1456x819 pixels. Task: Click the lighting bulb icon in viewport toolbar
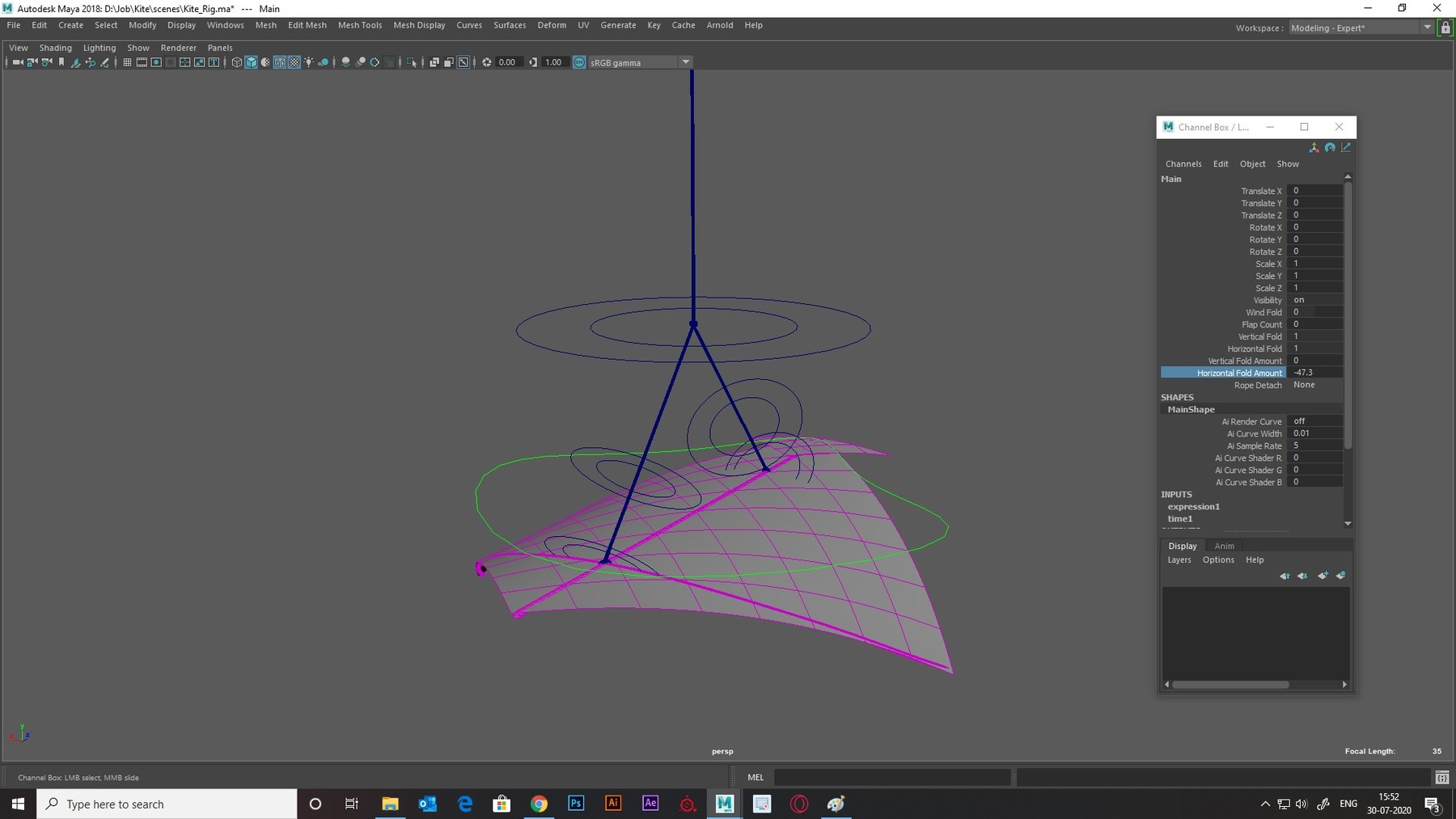tap(310, 62)
